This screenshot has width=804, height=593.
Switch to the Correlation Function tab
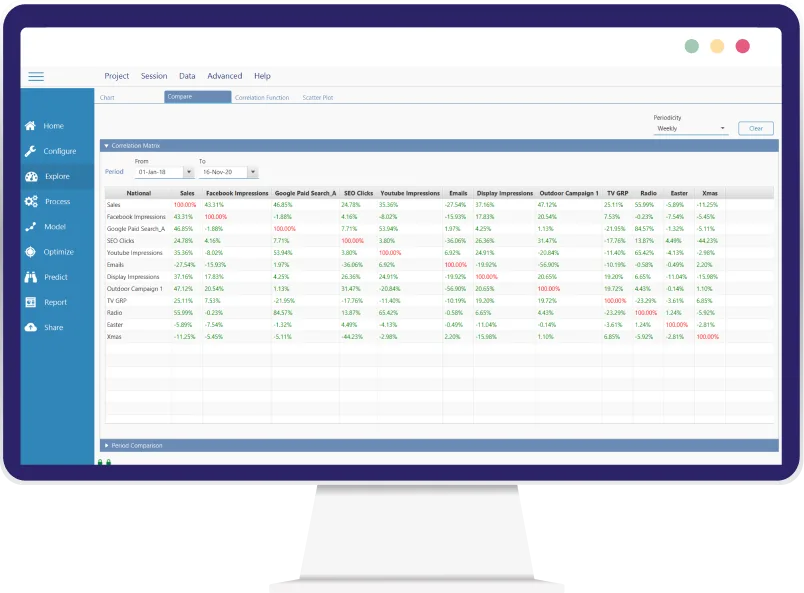(263, 98)
